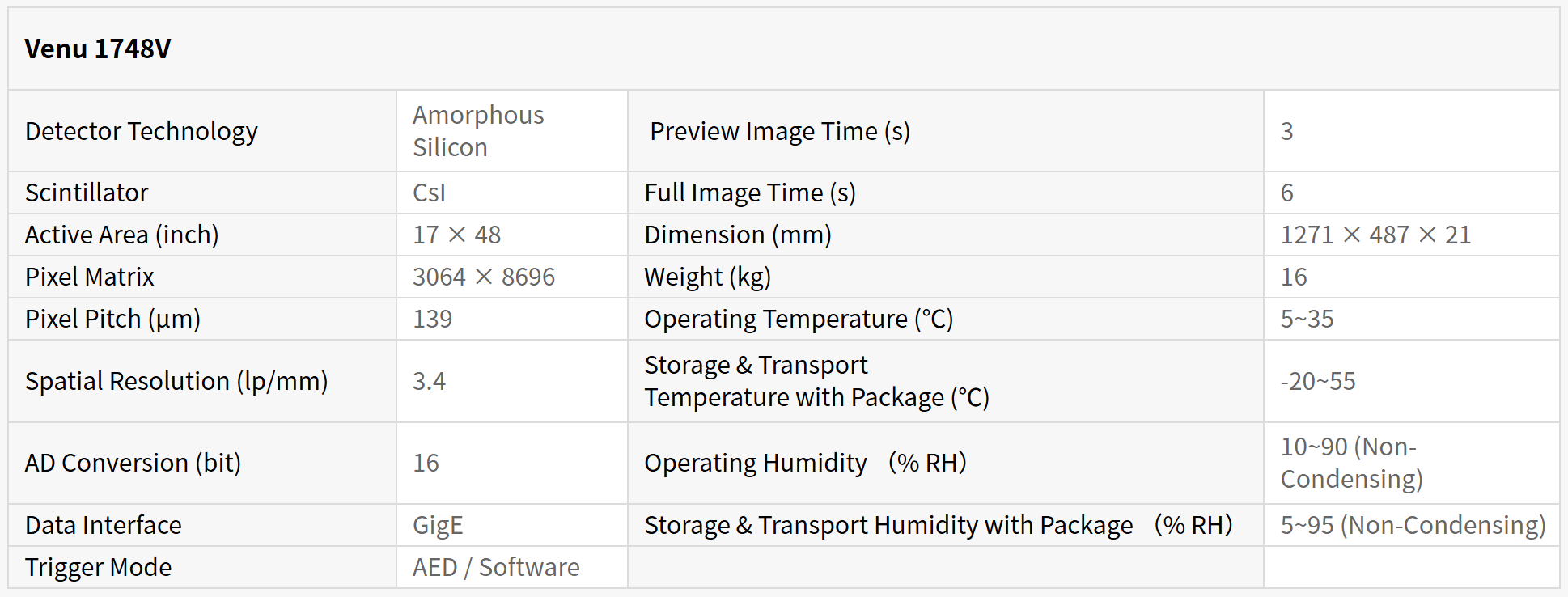Select the Amorphous Silicon value cell
Screen dimensions: 1568x597
point(478,131)
